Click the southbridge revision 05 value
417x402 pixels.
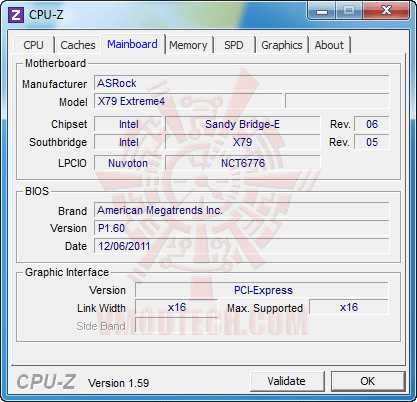click(x=372, y=142)
